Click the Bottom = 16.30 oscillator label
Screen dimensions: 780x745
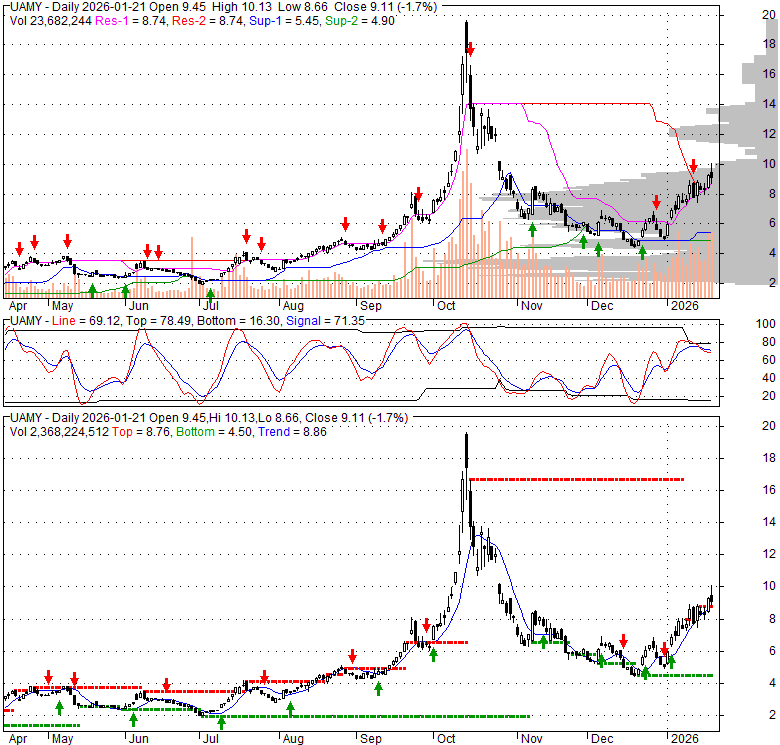tap(238, 321)
